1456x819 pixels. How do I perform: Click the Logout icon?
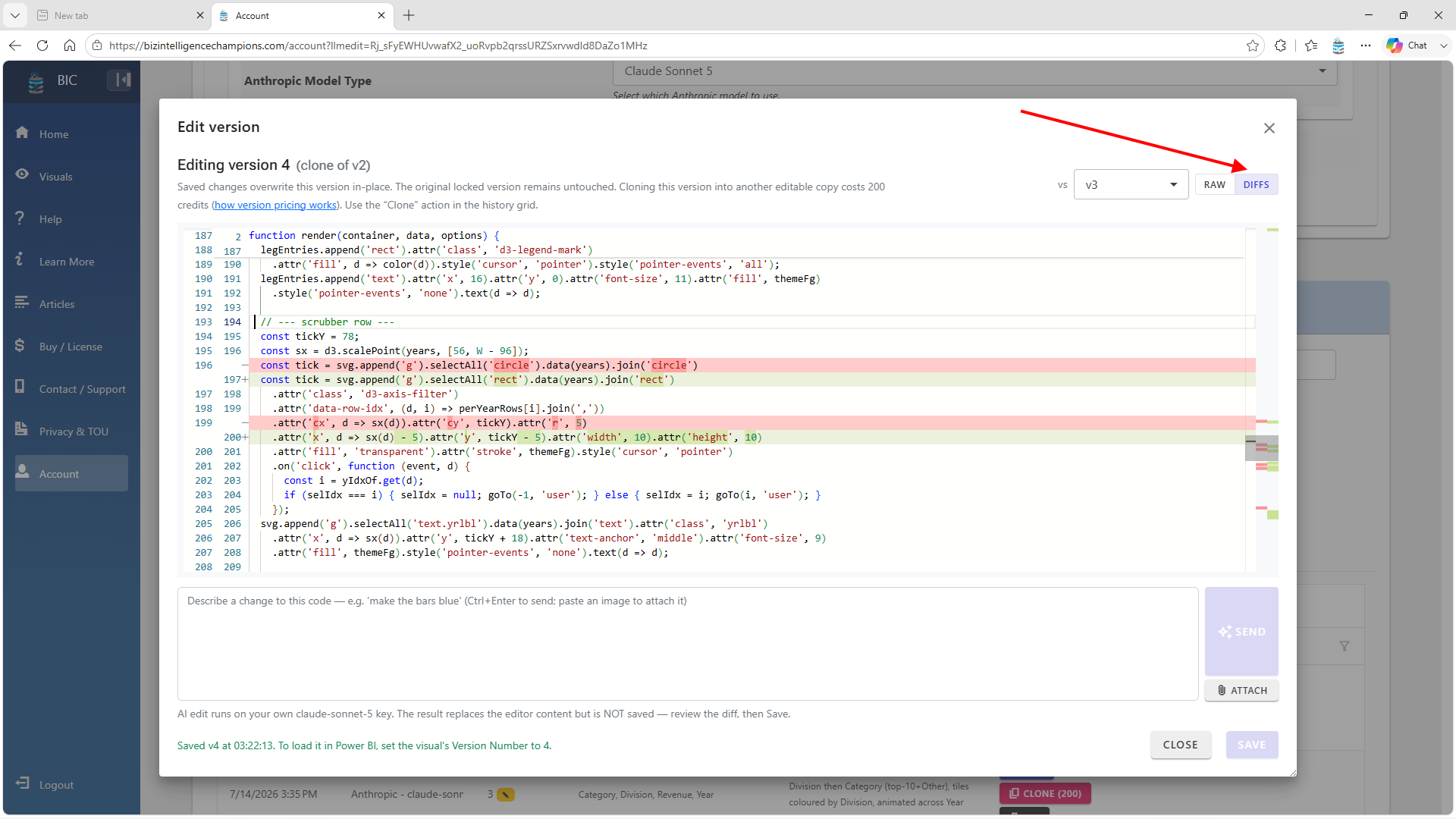tap(23, 783)
